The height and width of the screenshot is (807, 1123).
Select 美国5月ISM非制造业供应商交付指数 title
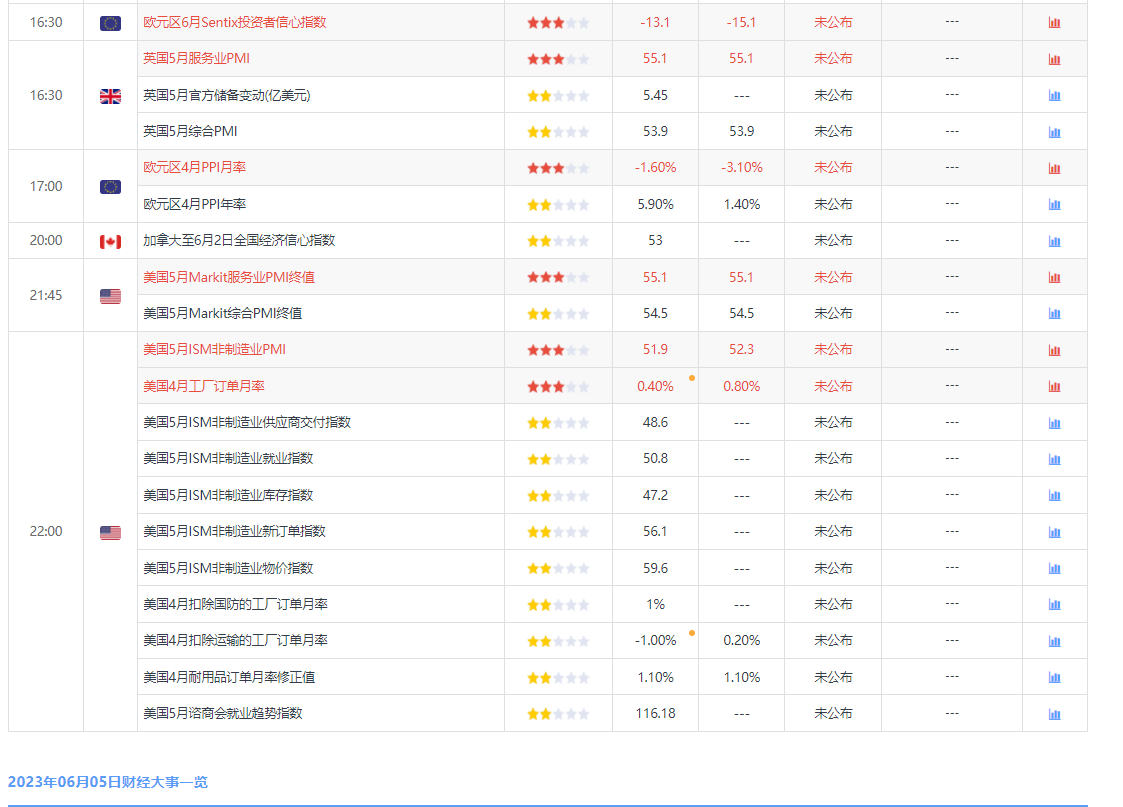(247, 422)
